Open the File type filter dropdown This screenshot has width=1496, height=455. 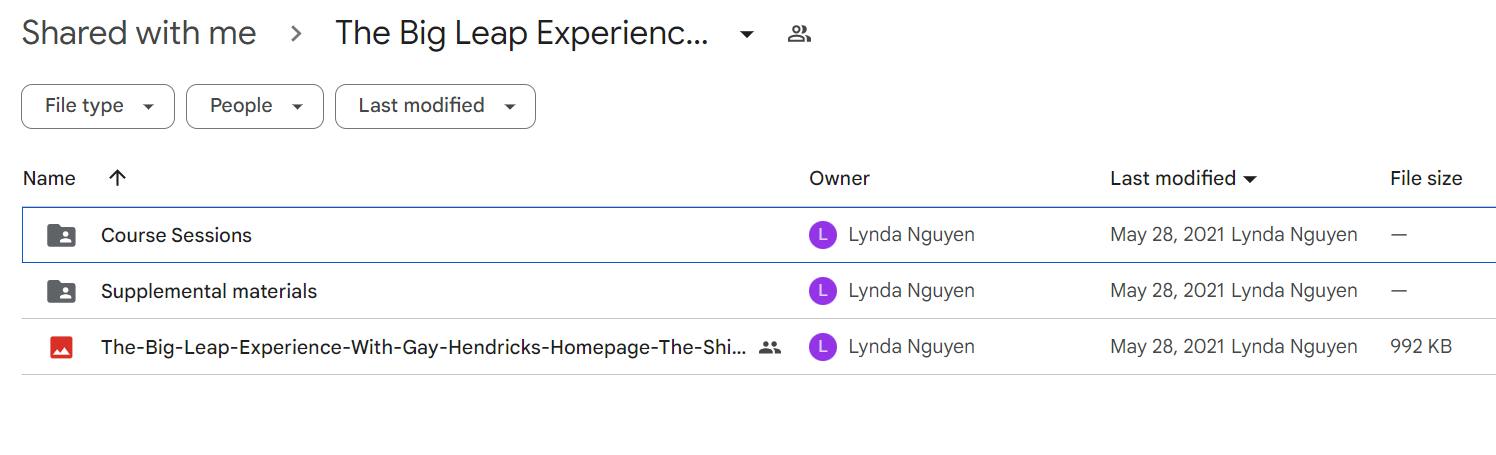pos(98,106)
